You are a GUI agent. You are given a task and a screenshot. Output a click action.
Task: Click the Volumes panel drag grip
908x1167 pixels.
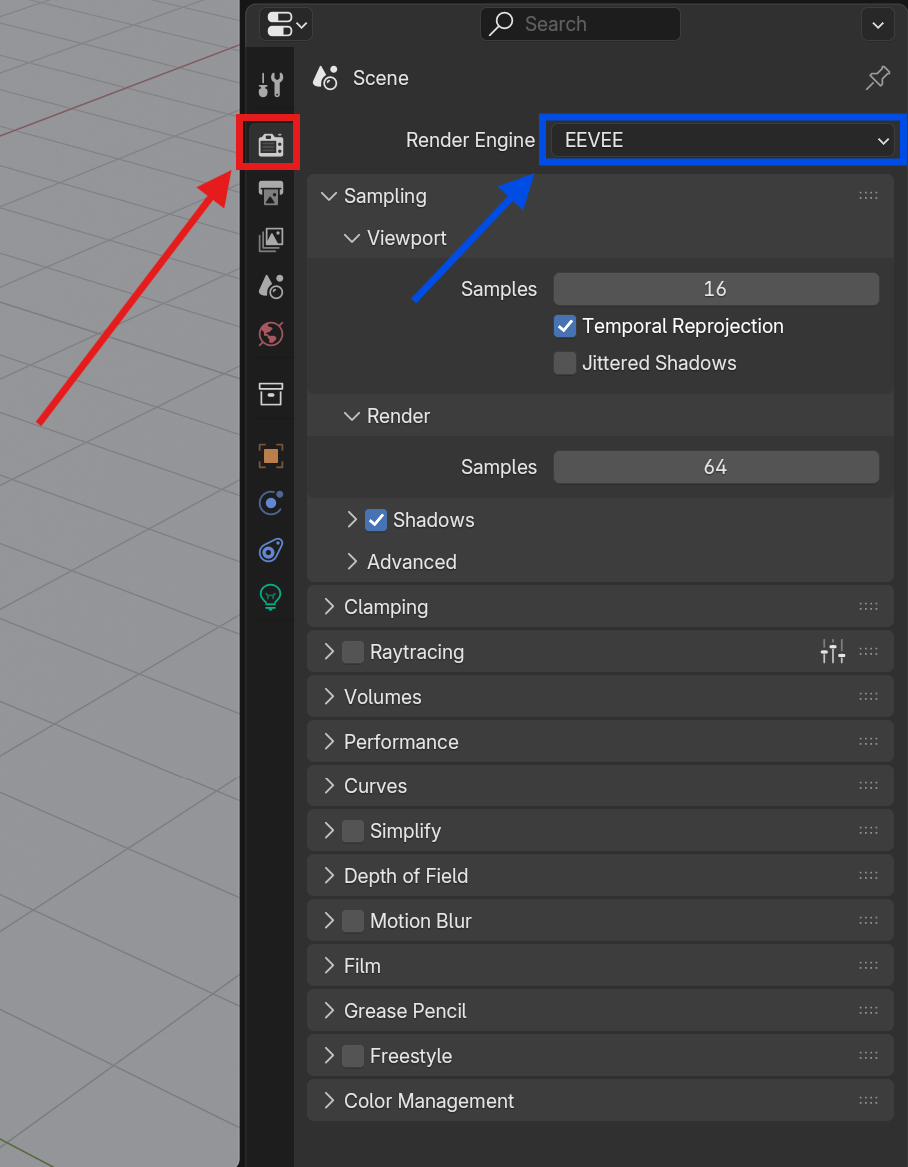point(869,697)
